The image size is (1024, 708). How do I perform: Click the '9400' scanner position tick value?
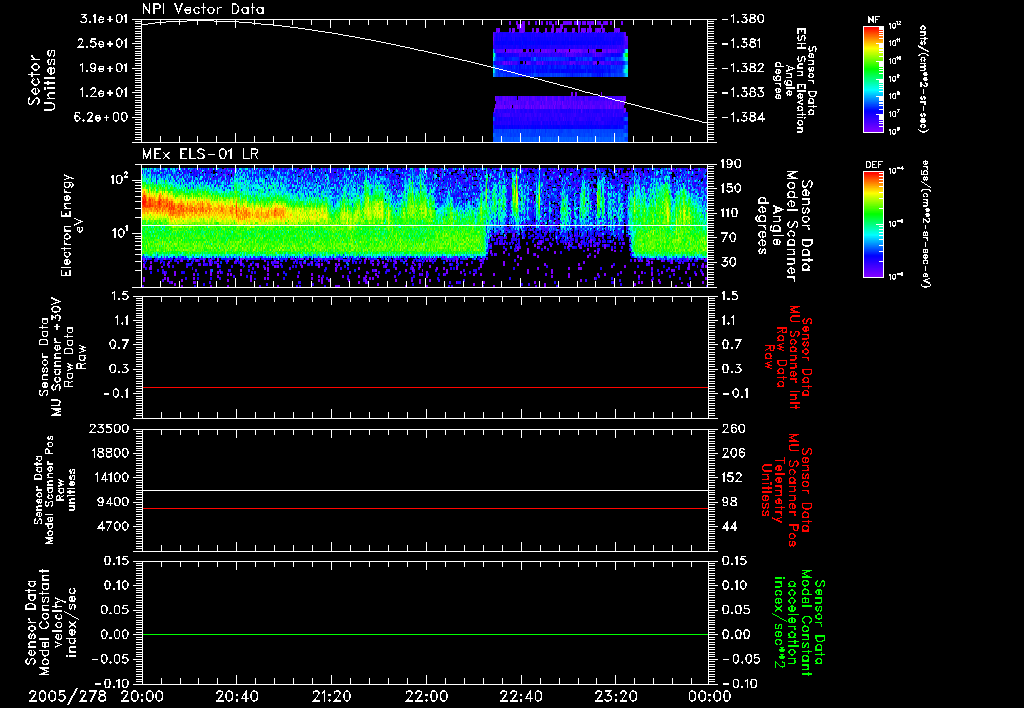point(112,502)
